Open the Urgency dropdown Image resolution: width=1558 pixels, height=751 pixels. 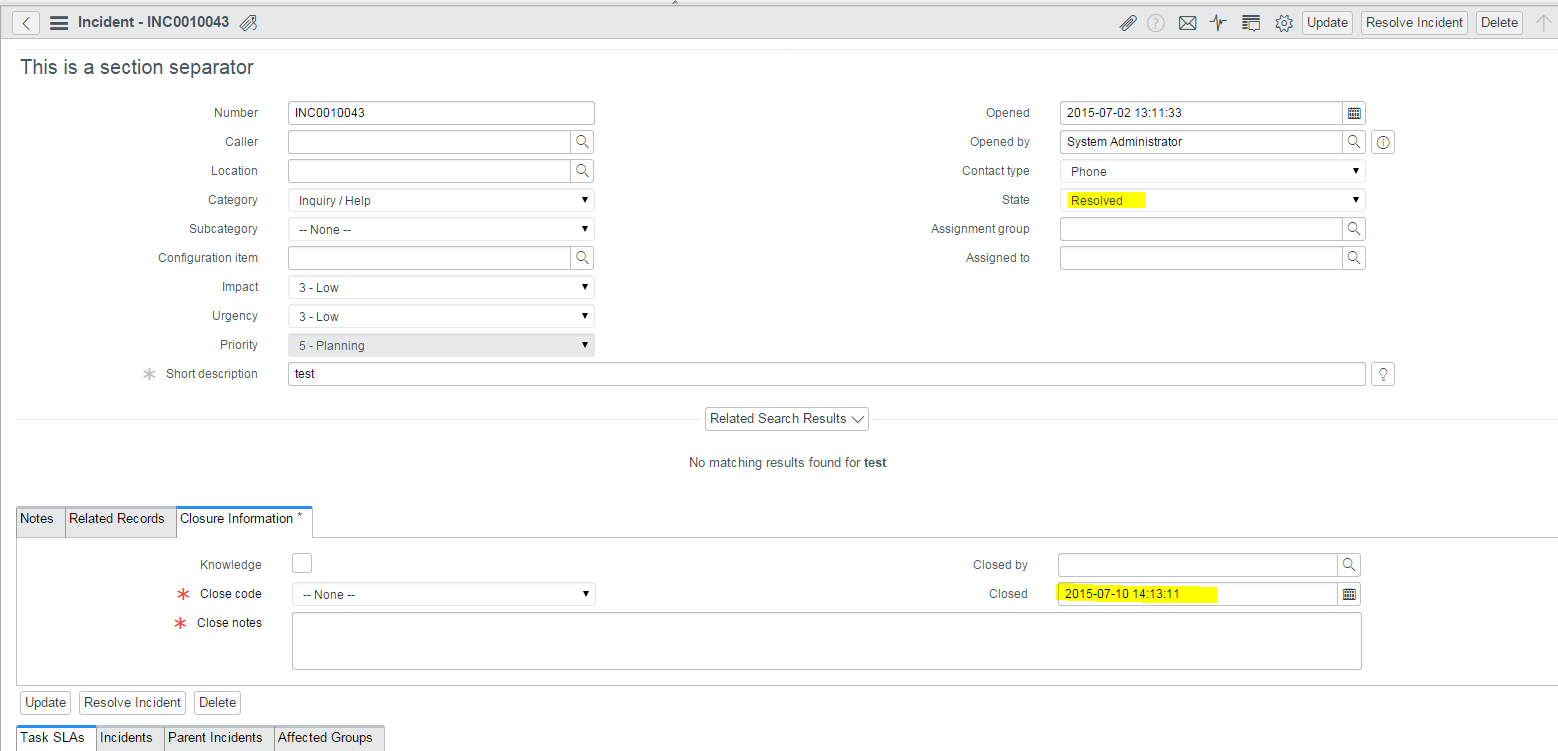tap(441, 316)
